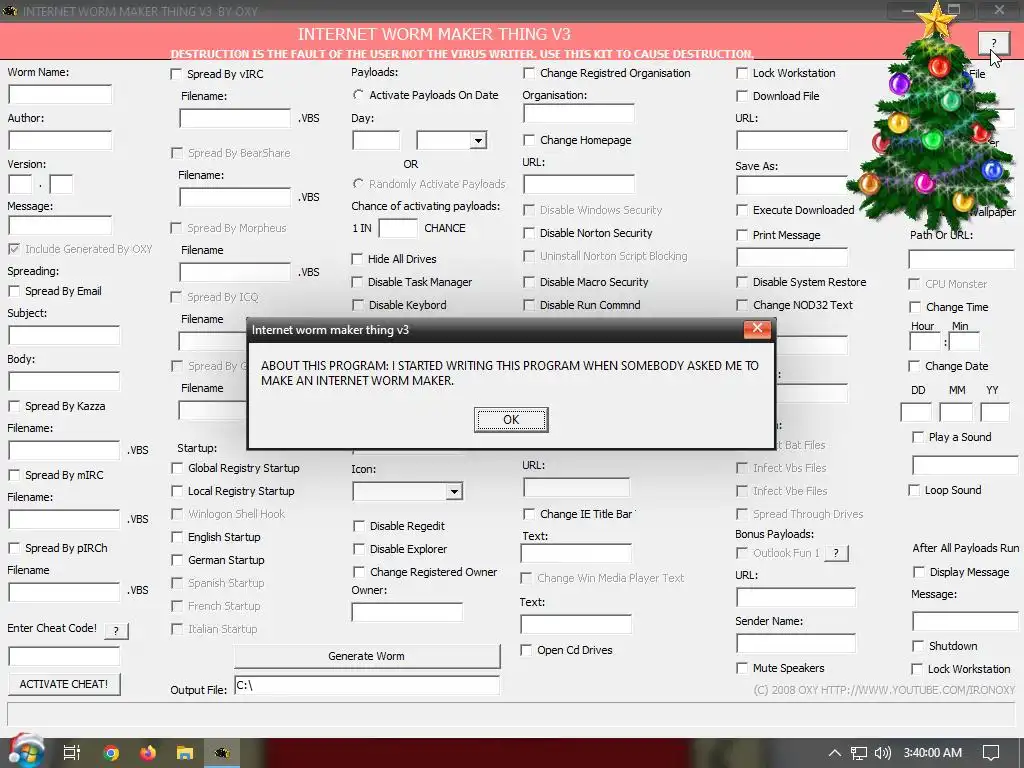Enable the Play a Sound checkbox

918,438
